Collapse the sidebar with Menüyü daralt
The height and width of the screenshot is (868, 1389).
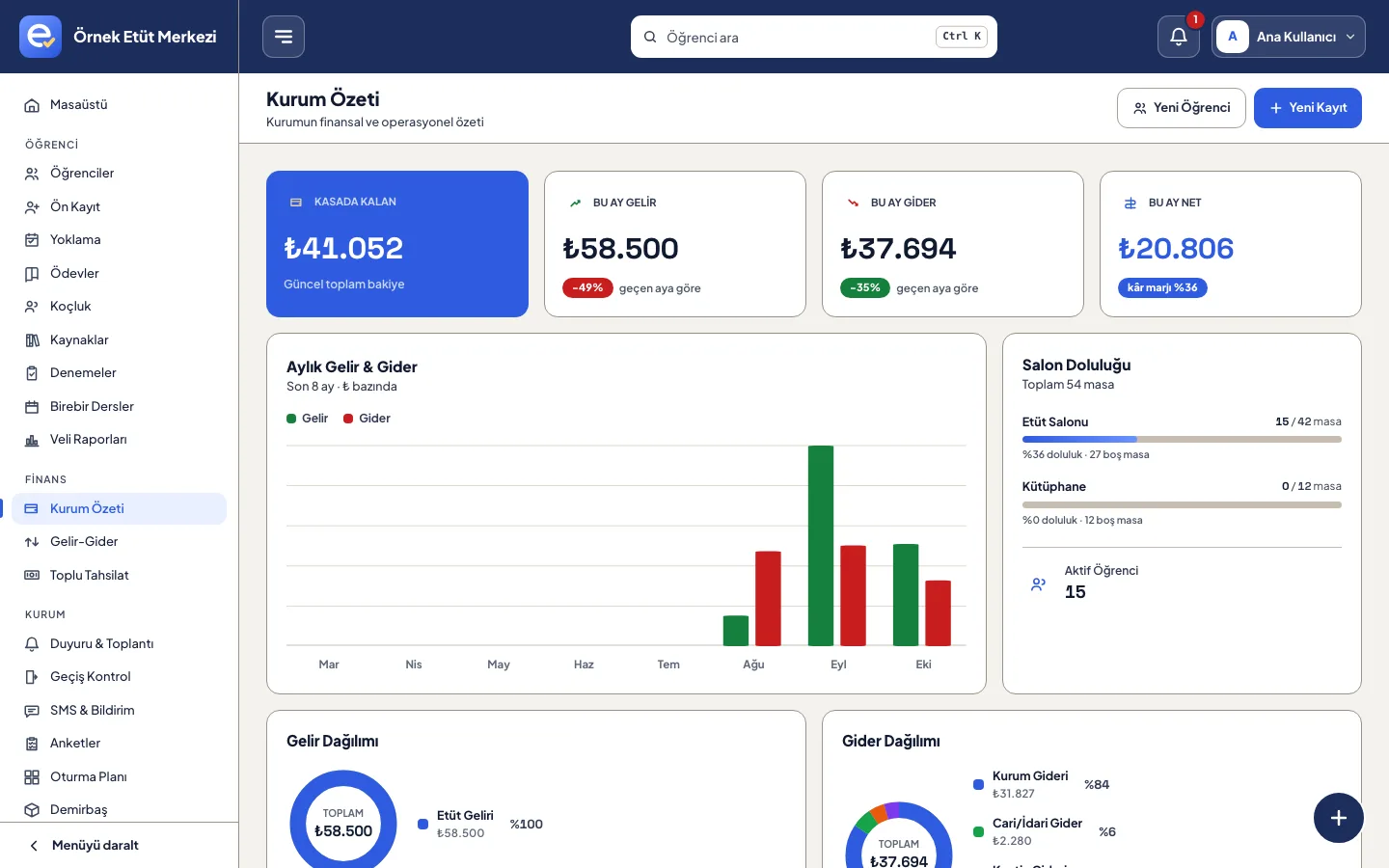point(120,845)
